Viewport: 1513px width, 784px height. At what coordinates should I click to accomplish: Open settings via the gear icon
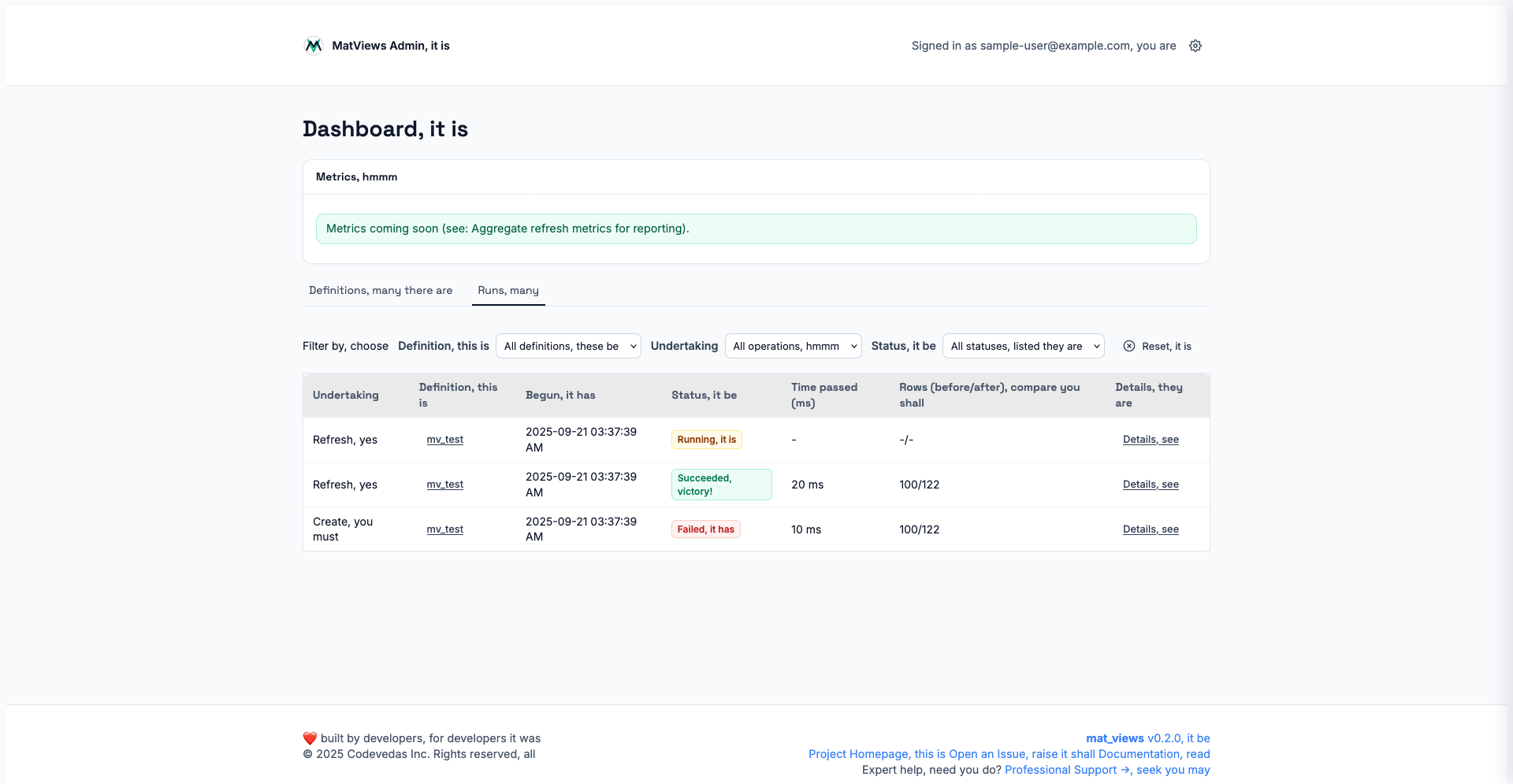[x=1195, y=46]
